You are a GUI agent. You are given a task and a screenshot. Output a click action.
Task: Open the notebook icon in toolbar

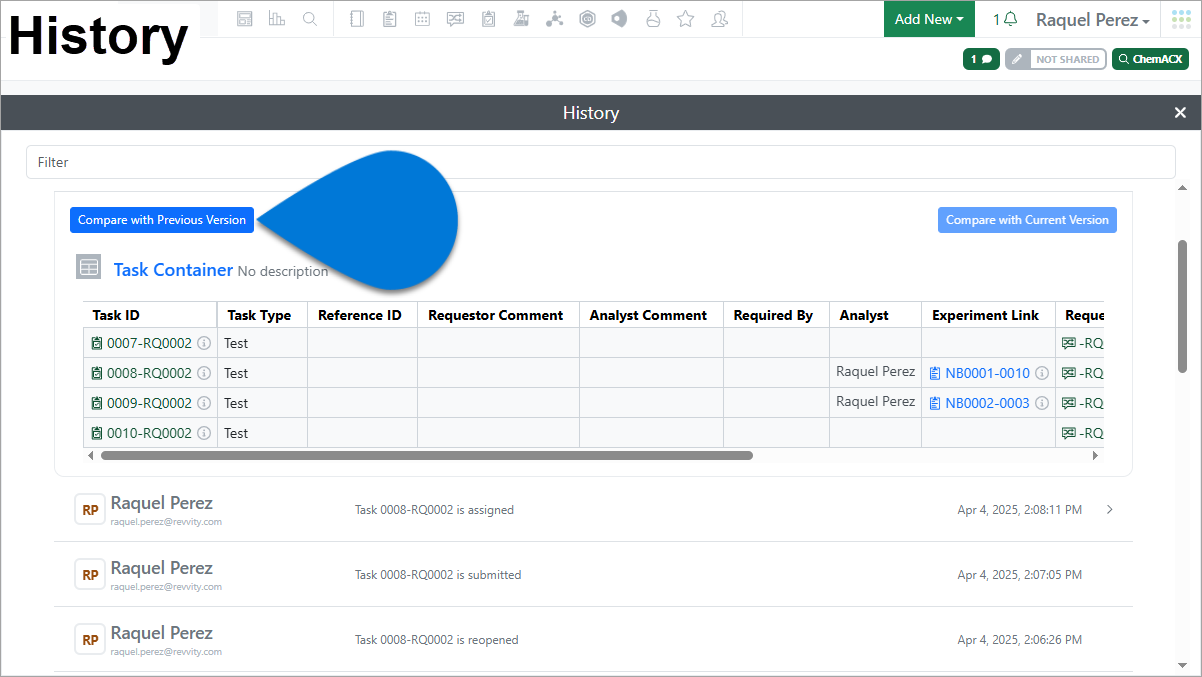point(357,19)
